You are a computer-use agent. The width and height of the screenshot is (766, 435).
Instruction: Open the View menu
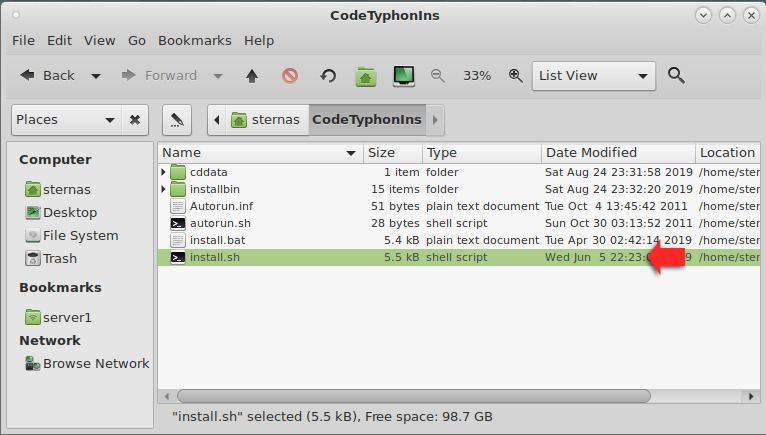pos(100,41)
